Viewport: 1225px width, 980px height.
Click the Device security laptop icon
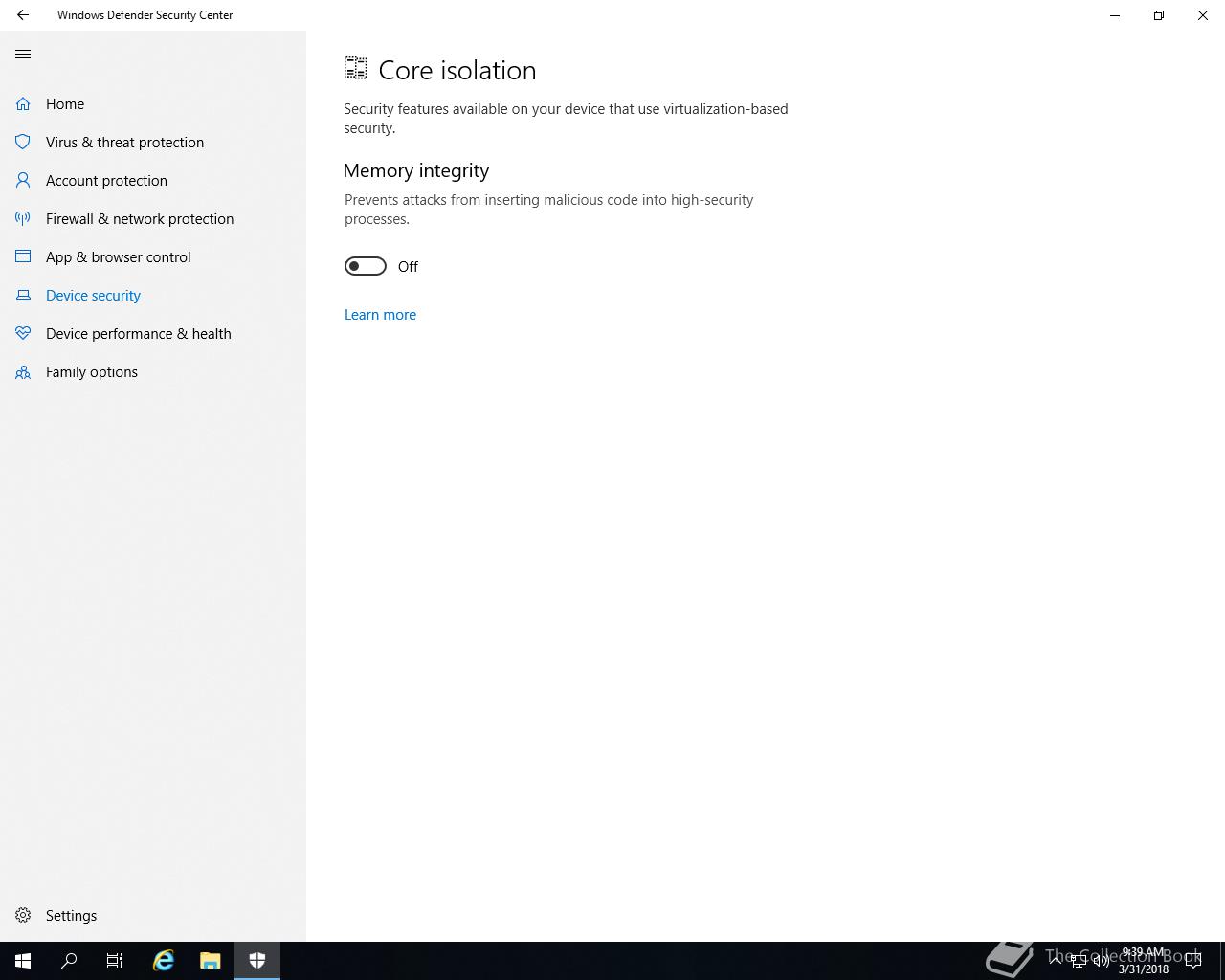23,295
